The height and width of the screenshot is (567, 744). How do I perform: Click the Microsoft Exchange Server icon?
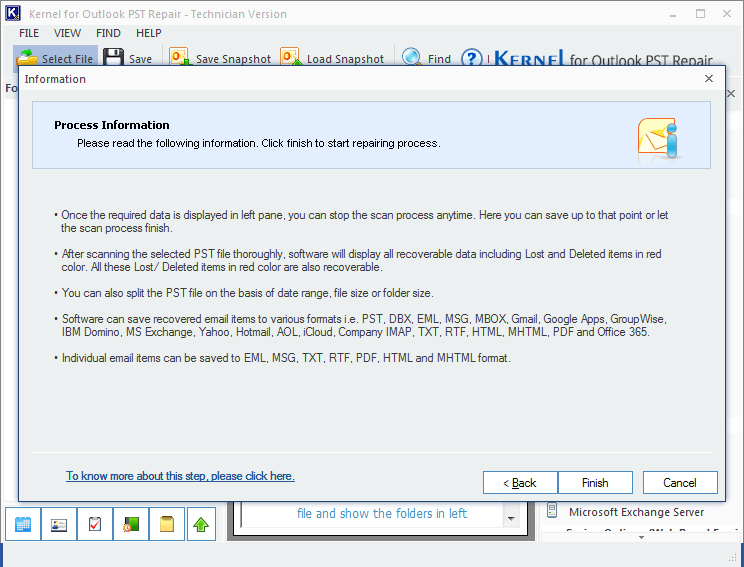pyautogui.click(x=552, y=510)
